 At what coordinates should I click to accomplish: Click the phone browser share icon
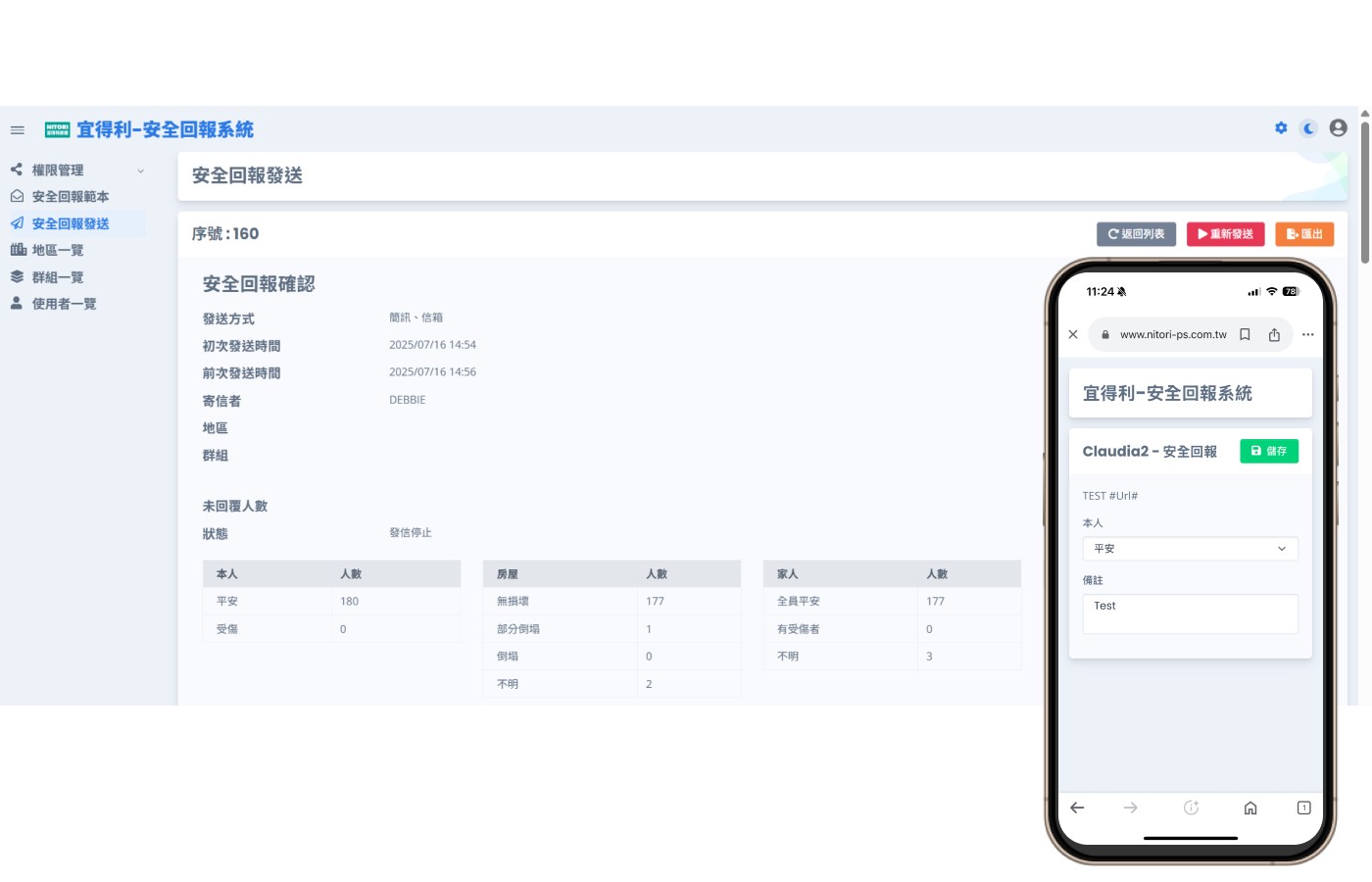coord(1274,334)
